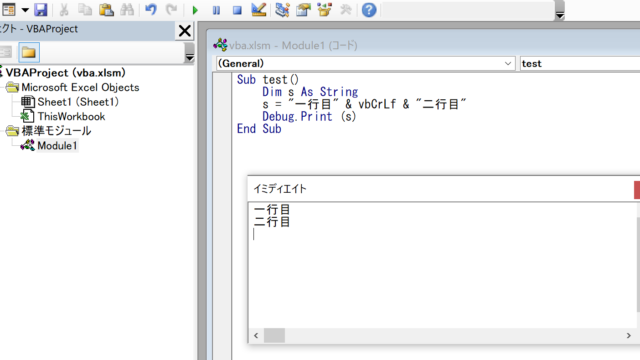This screenshot has width=640, height=360.
Task: Click the End Sub line
Action: (x=259, y=129)
